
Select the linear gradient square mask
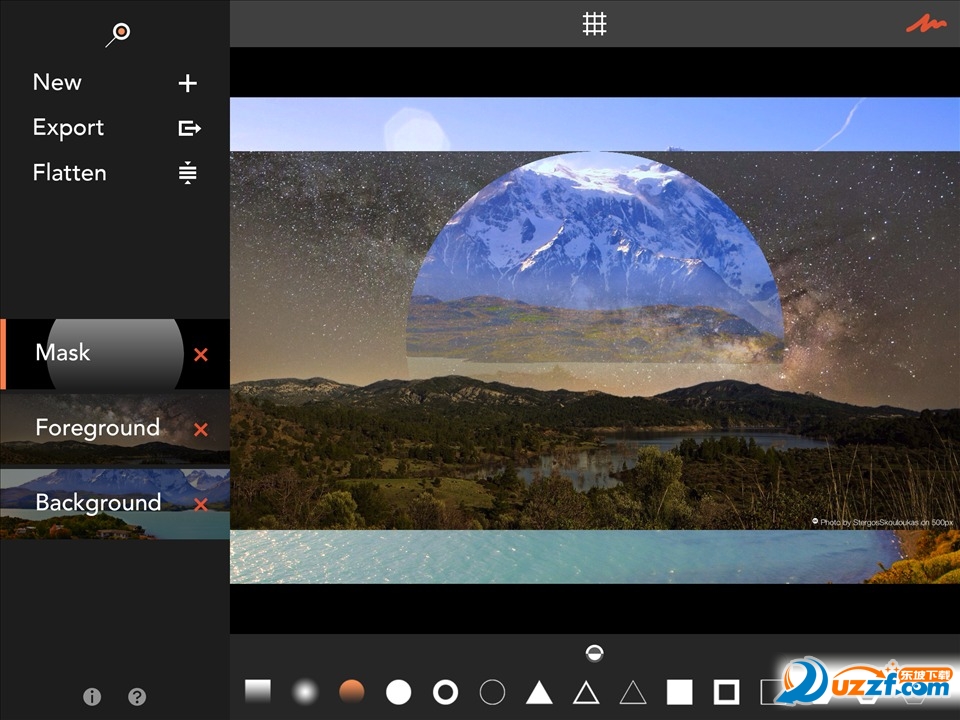point(258,691)
